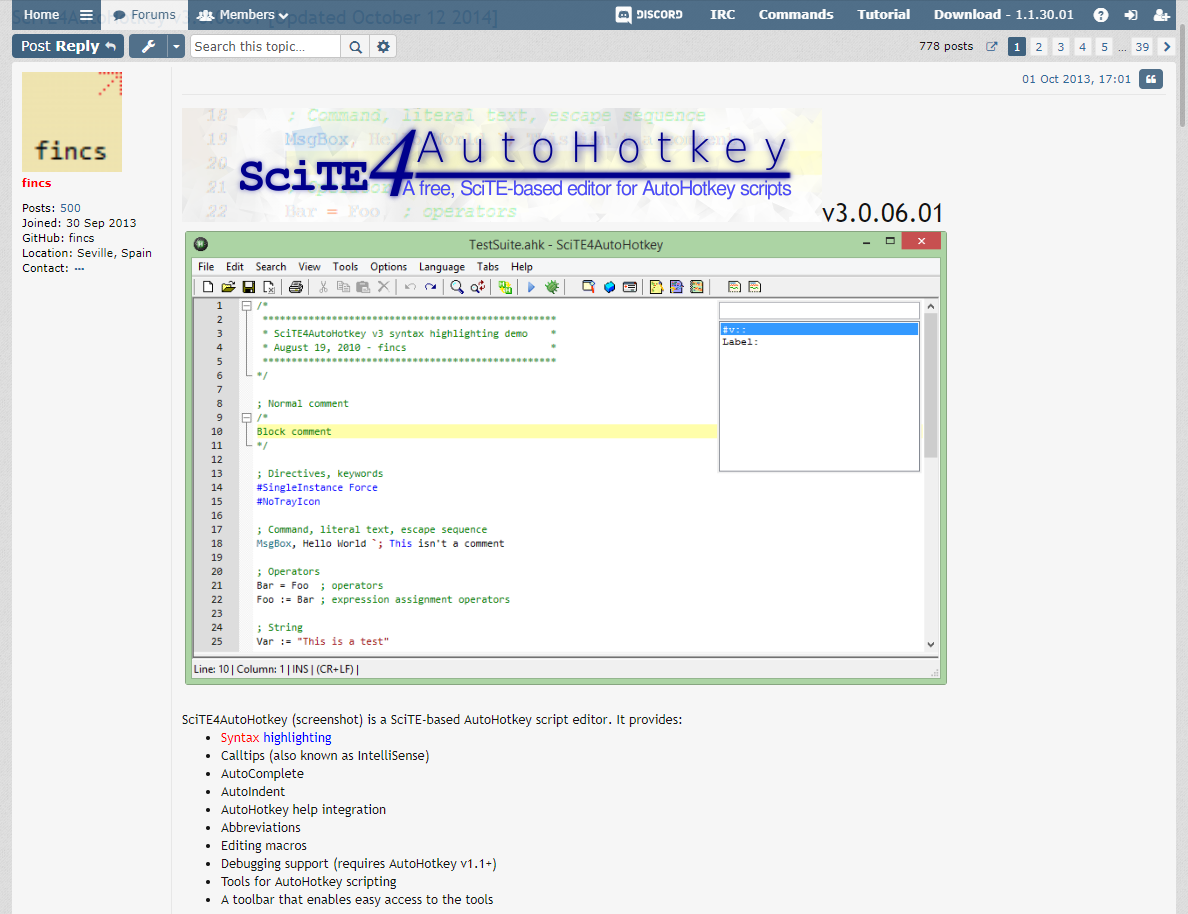Click the Redo icon in SciTE toolbar

[430, 286]
